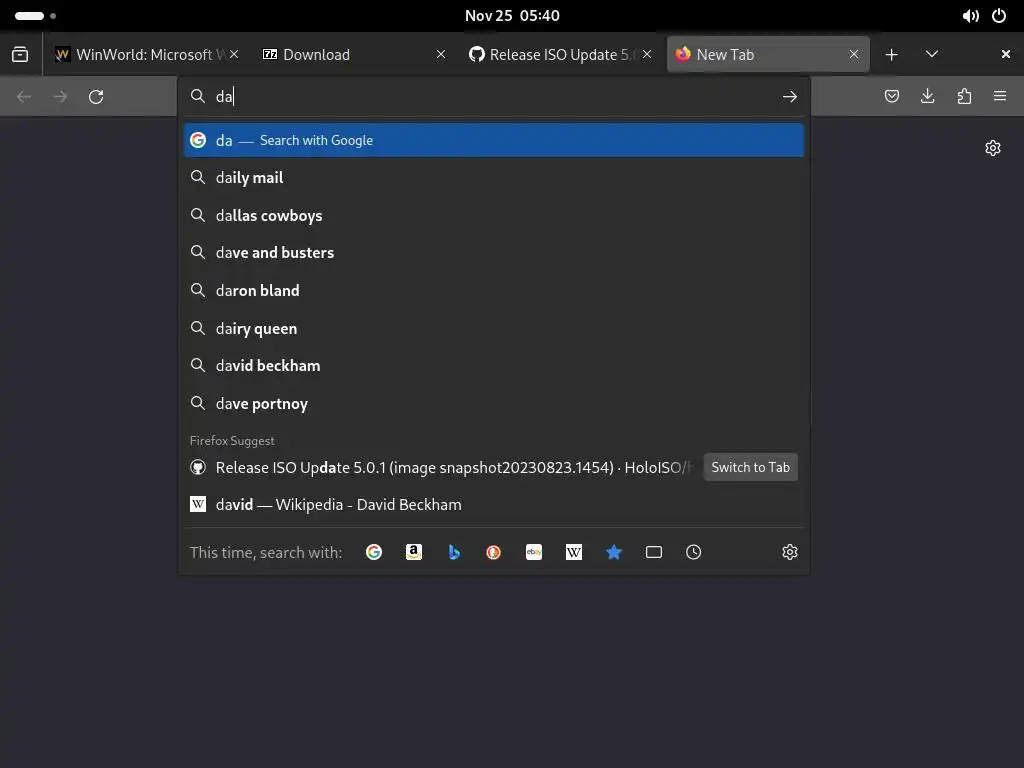
Task: Click the Firefox View icon
Action: pyautogui.click(x=20, y=54)
